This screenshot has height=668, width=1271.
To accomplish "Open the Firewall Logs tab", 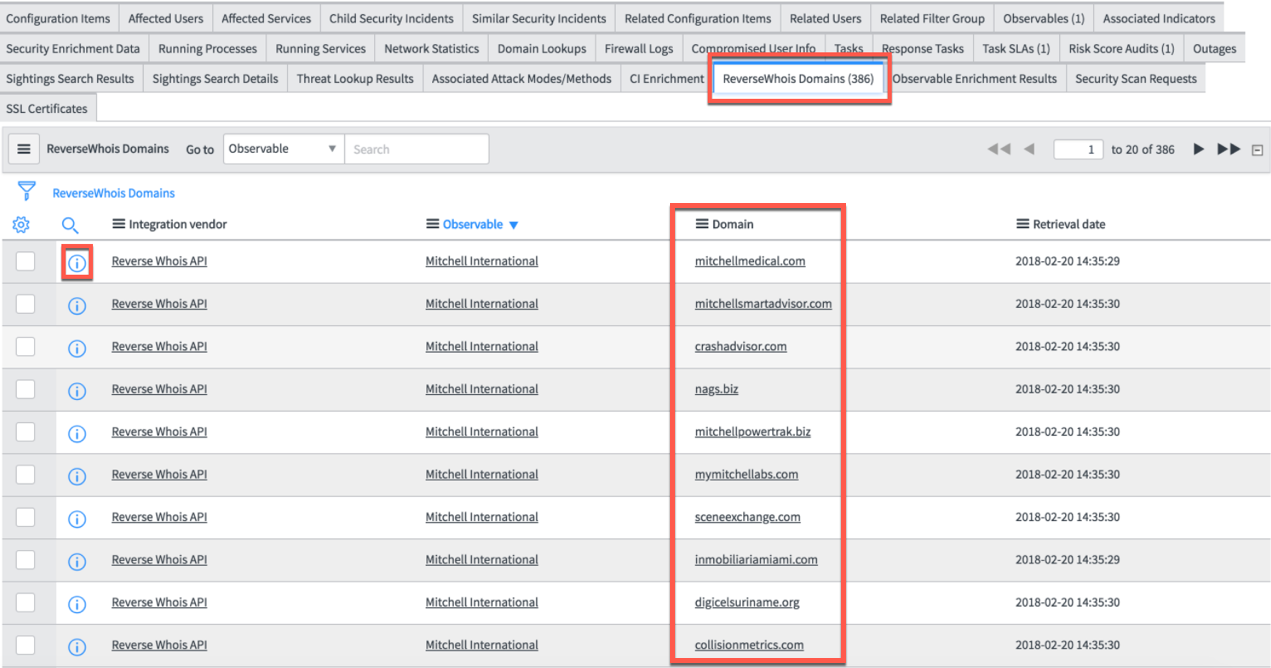I will [638, 48].
